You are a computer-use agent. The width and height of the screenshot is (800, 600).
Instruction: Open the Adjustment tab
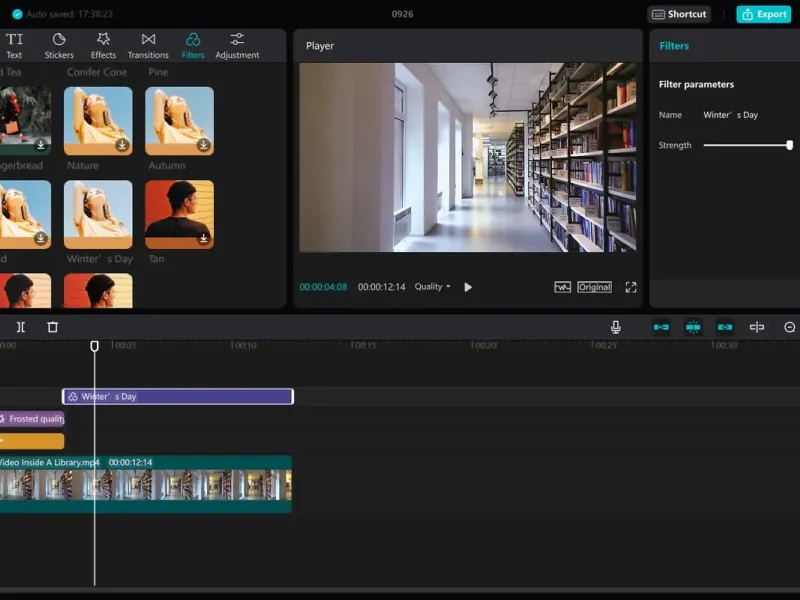tap(237, 45)
